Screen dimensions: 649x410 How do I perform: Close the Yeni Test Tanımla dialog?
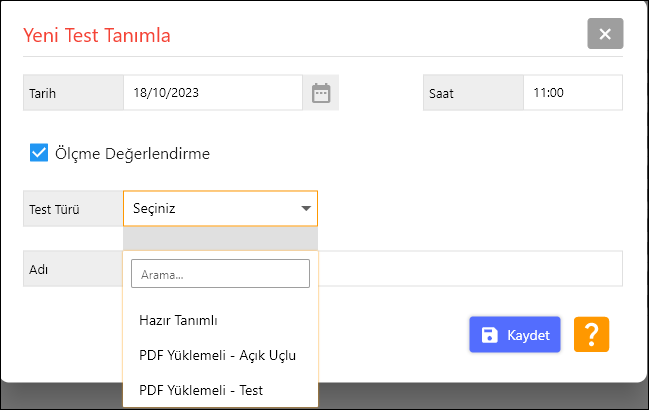605,34
